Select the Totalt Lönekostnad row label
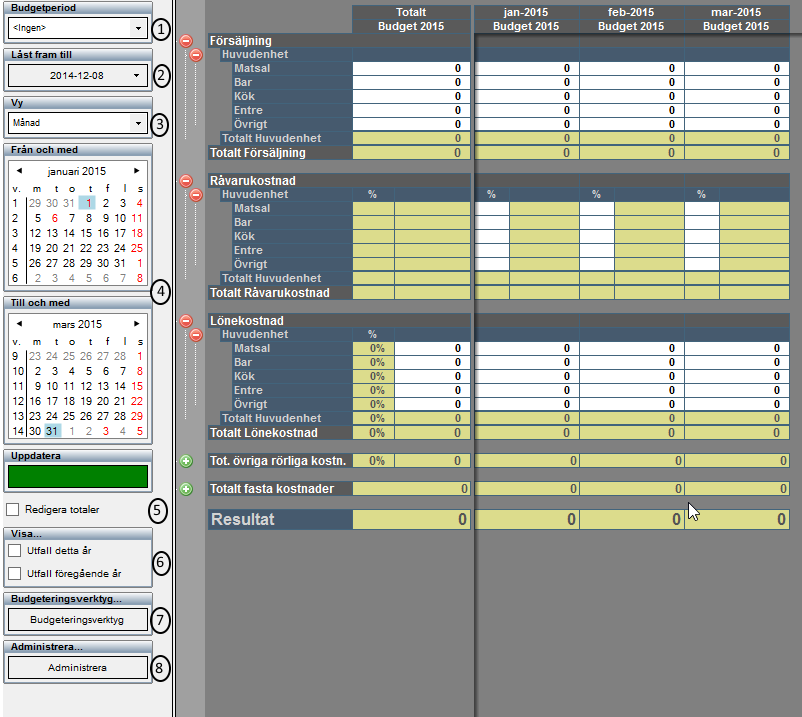 pos(264,433)
